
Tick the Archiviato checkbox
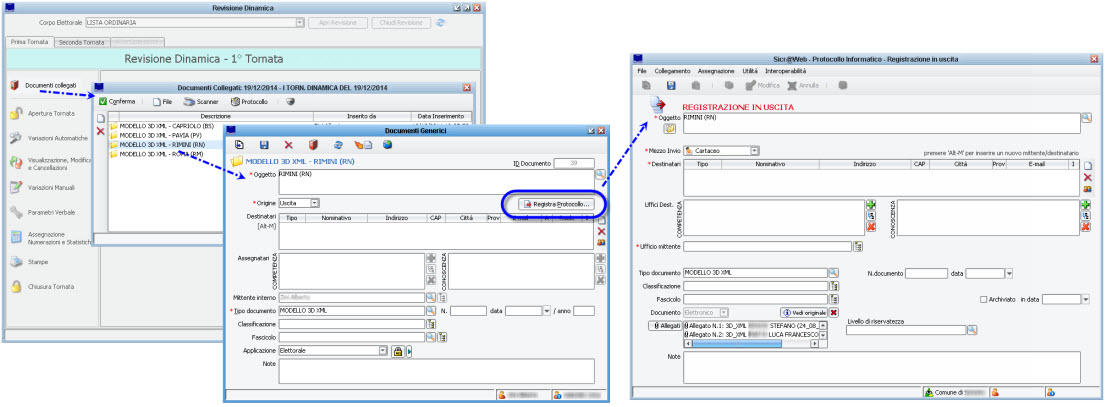tap(984, 300)
